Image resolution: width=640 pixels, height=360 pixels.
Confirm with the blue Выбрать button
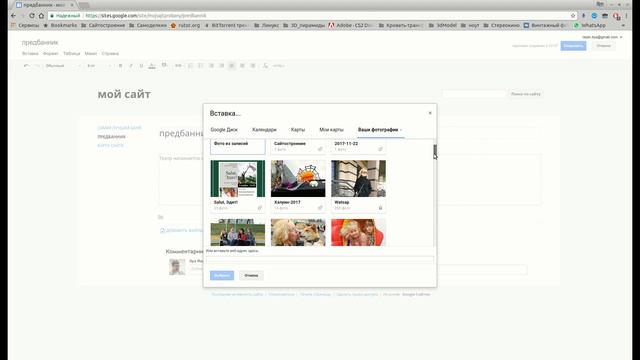pos(222,276)
